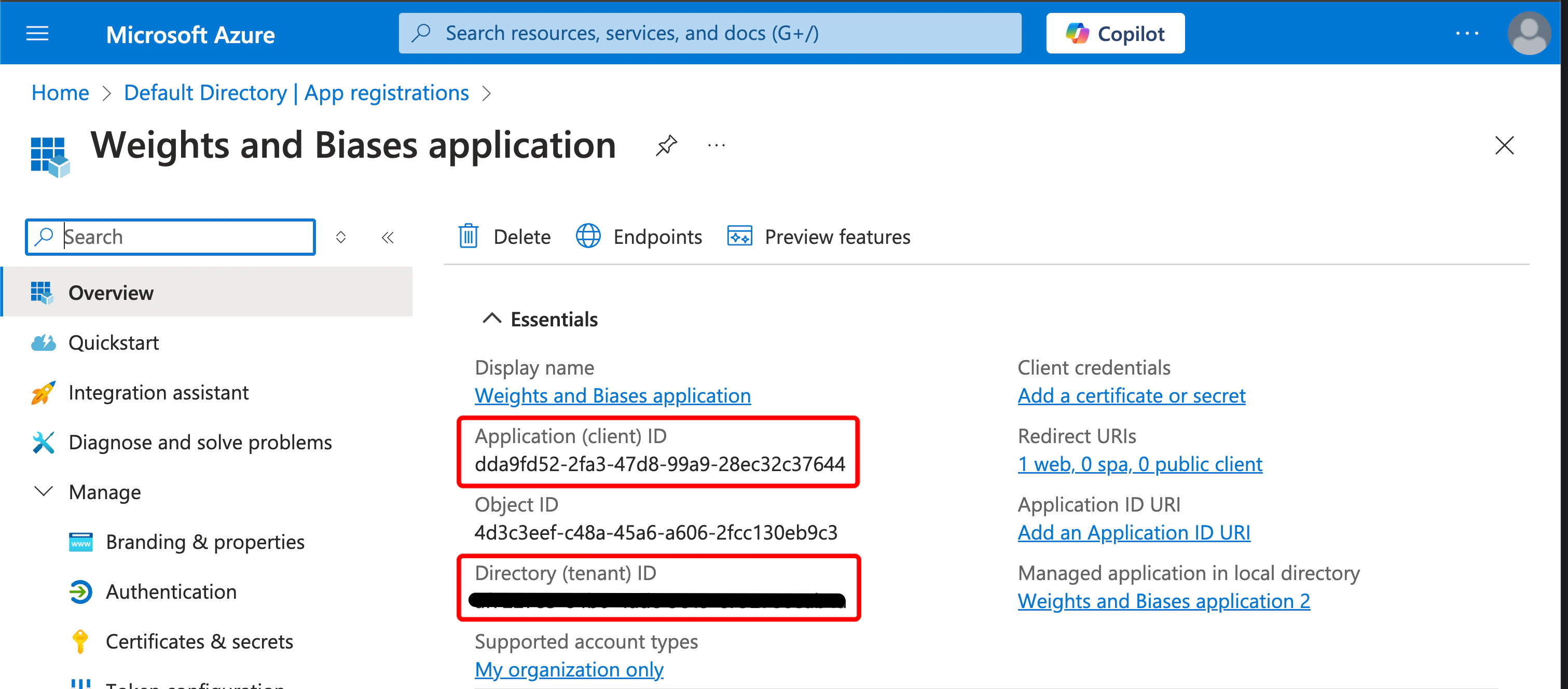Select Overview in the sidebar
The height and width of the screenshot is (689, 1568).
(x=111, y=292)
